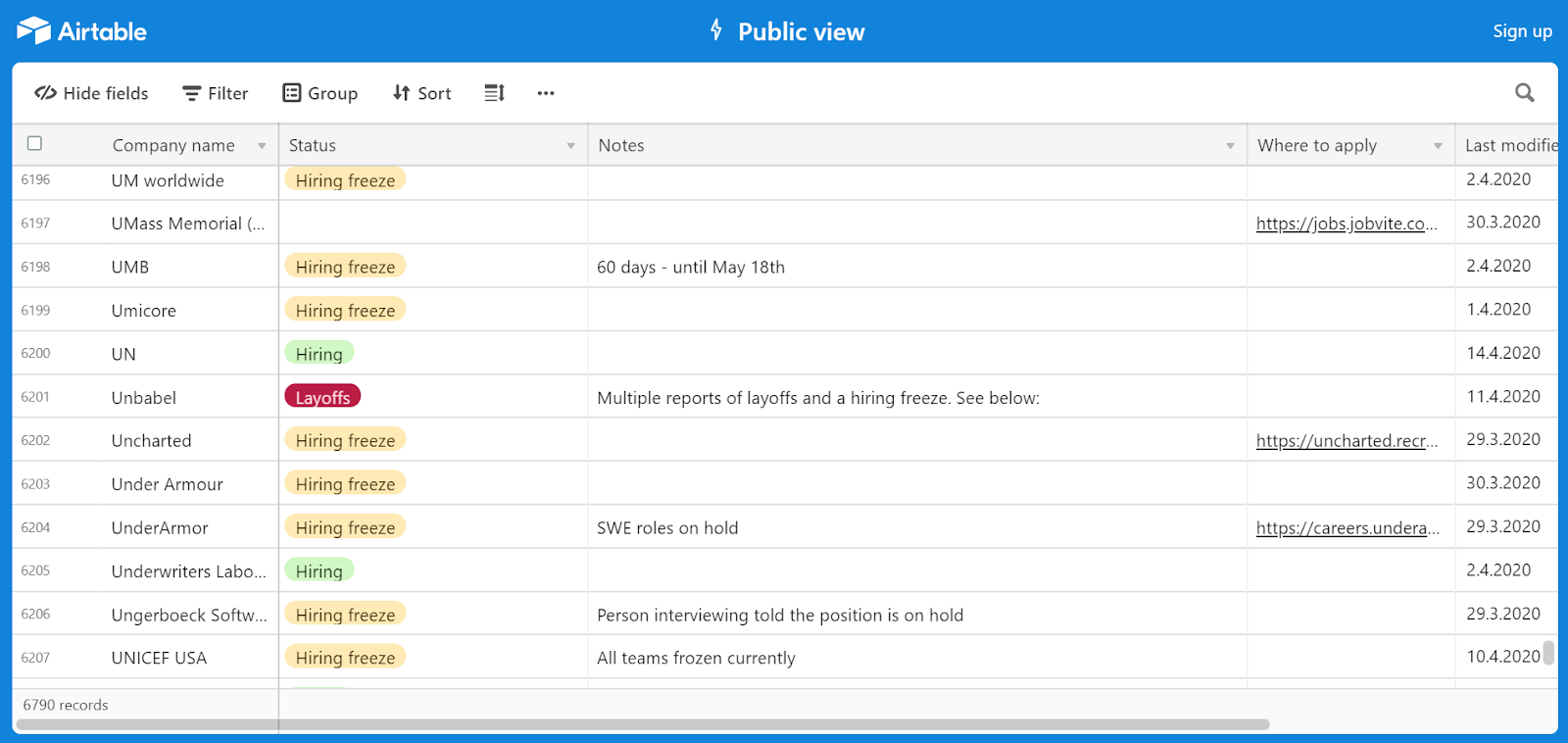Click the red Layoffs tag for Unbabel

click(322, 397)
